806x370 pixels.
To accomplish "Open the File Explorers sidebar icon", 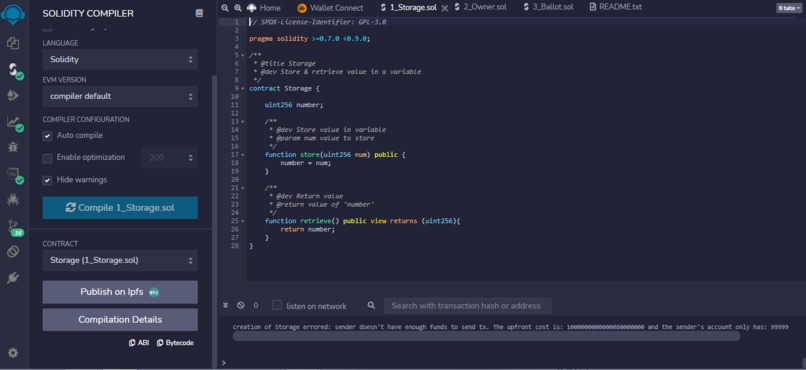I will (x=13, y=43).
